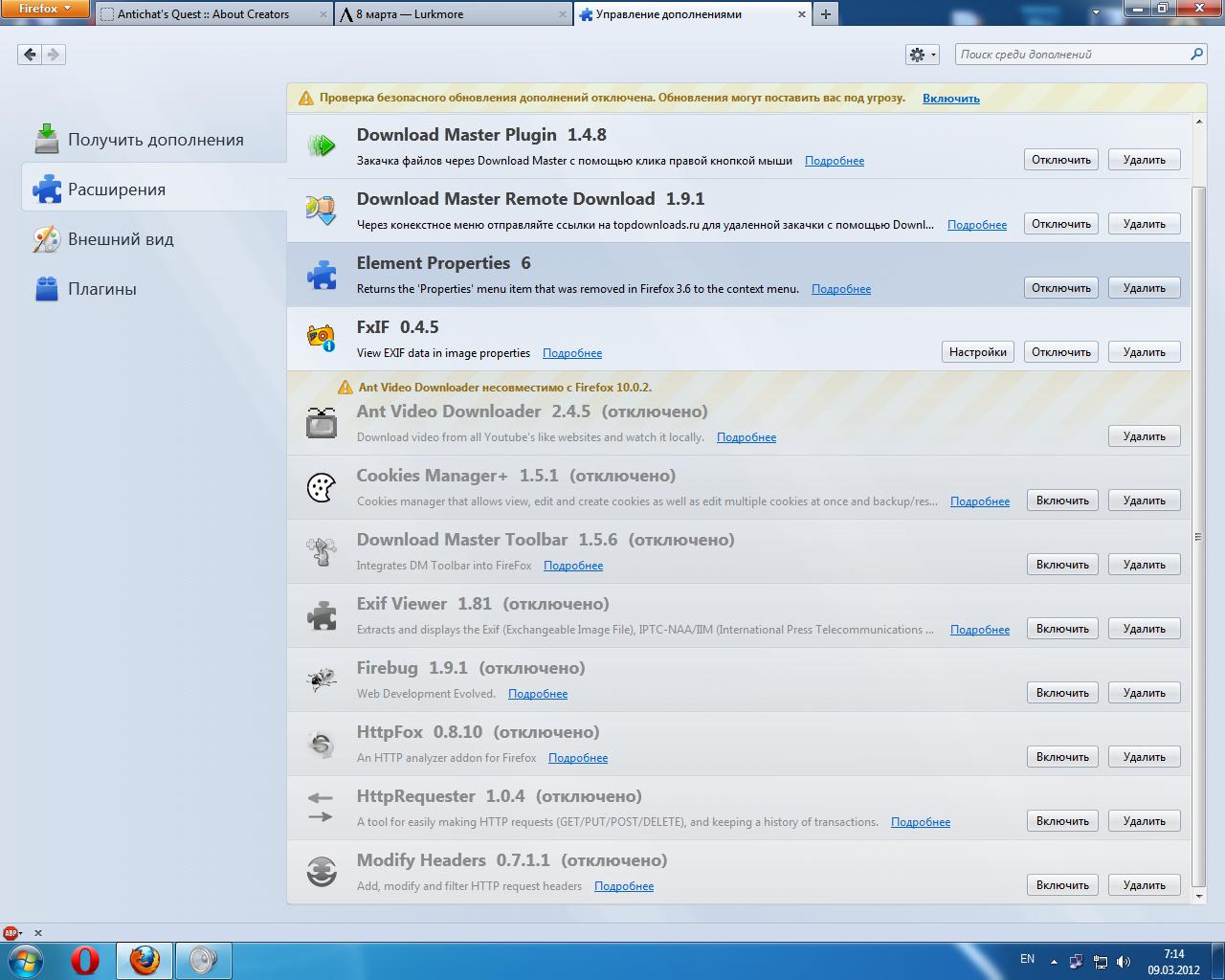Screen dimensions: 1225x980
Task: Click the Download Master Toolbar icon
Action: tap(322, 551)
